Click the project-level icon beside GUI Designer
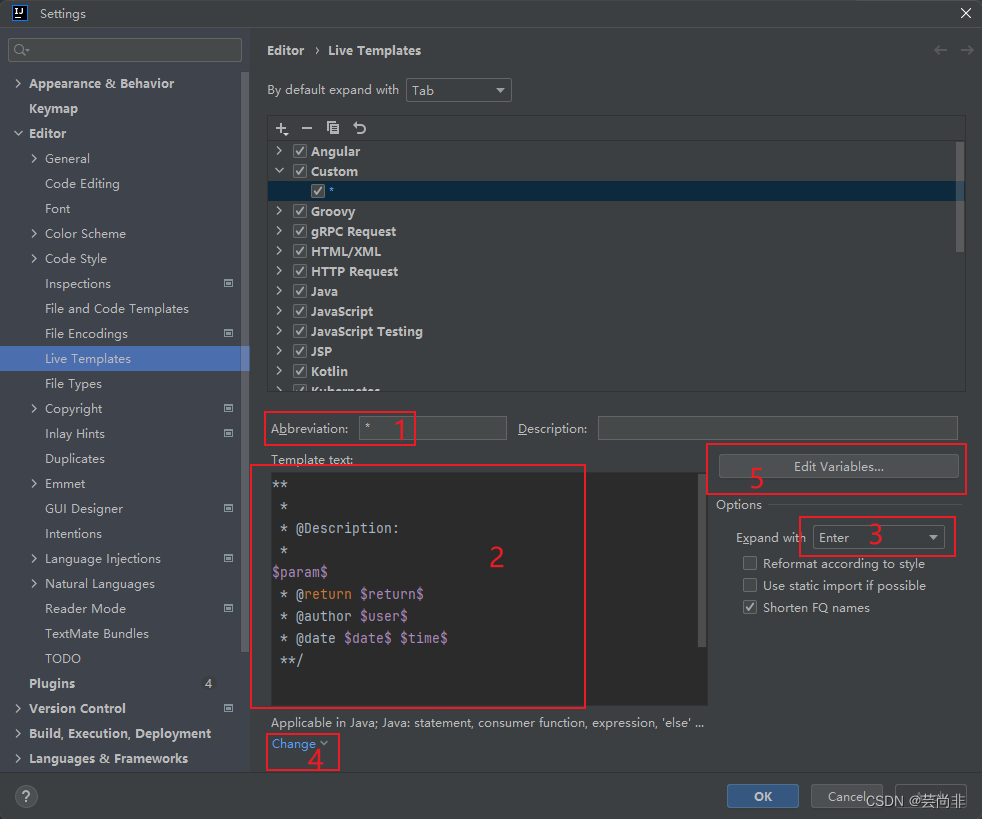 pos(229,508)
